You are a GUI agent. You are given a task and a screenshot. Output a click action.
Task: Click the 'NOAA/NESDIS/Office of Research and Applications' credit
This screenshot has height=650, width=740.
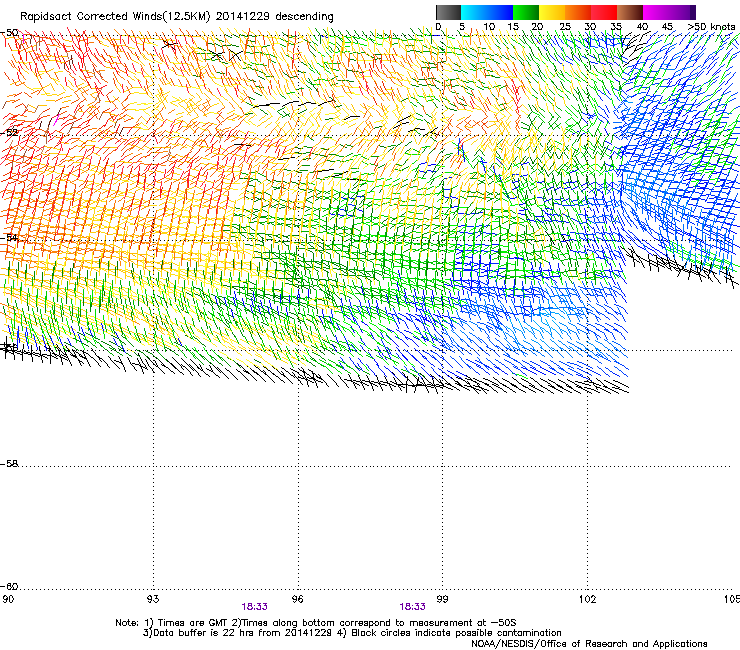589,644
